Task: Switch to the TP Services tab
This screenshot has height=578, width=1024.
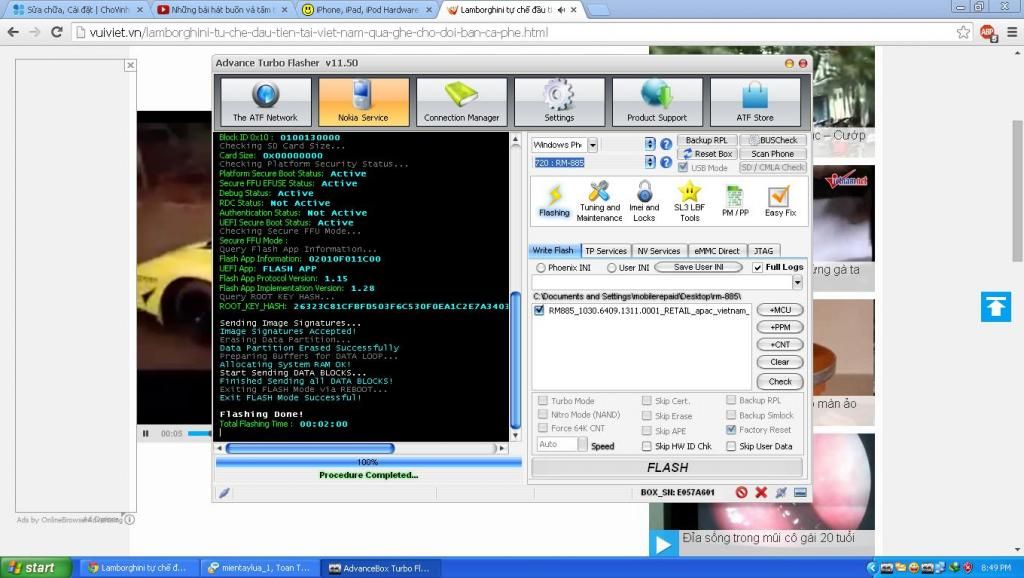Action: click(606, 251)
